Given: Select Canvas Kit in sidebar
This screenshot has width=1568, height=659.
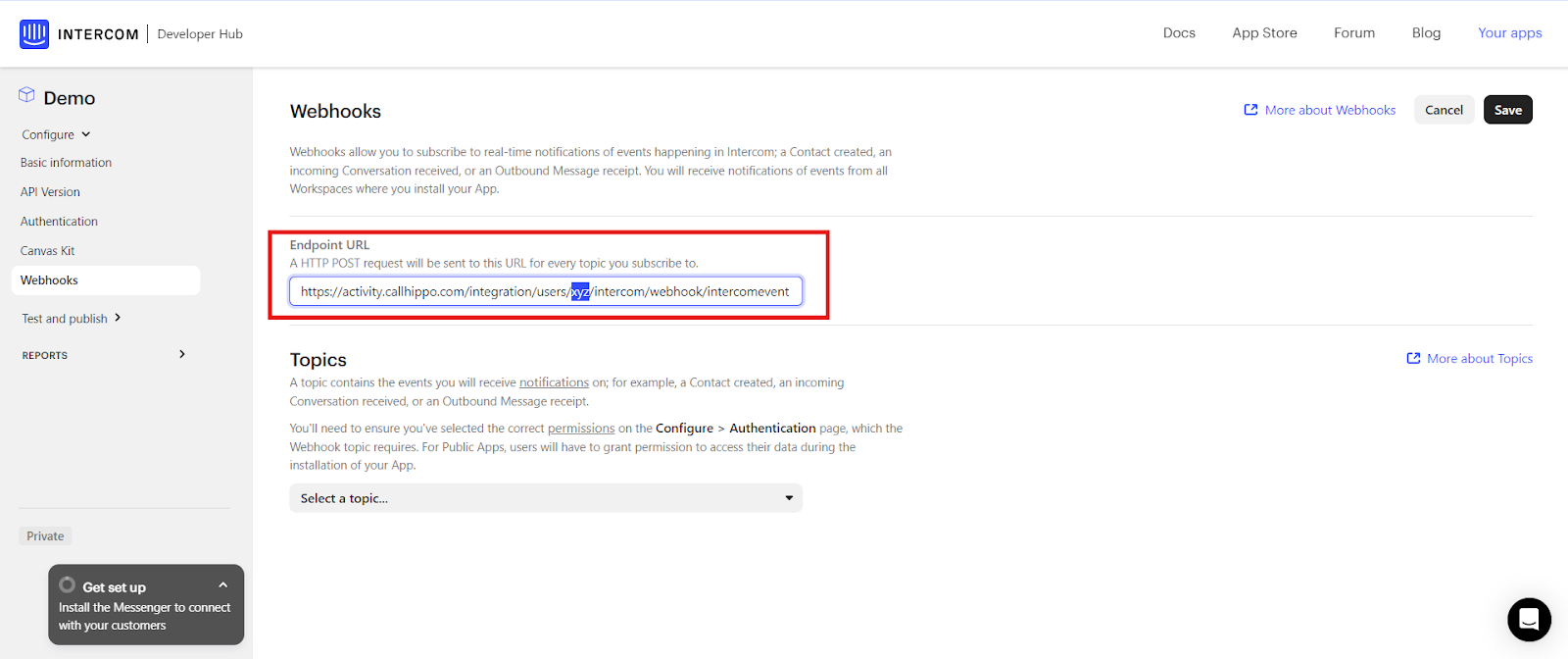Looking at the screenshot, I should (47, 251).
